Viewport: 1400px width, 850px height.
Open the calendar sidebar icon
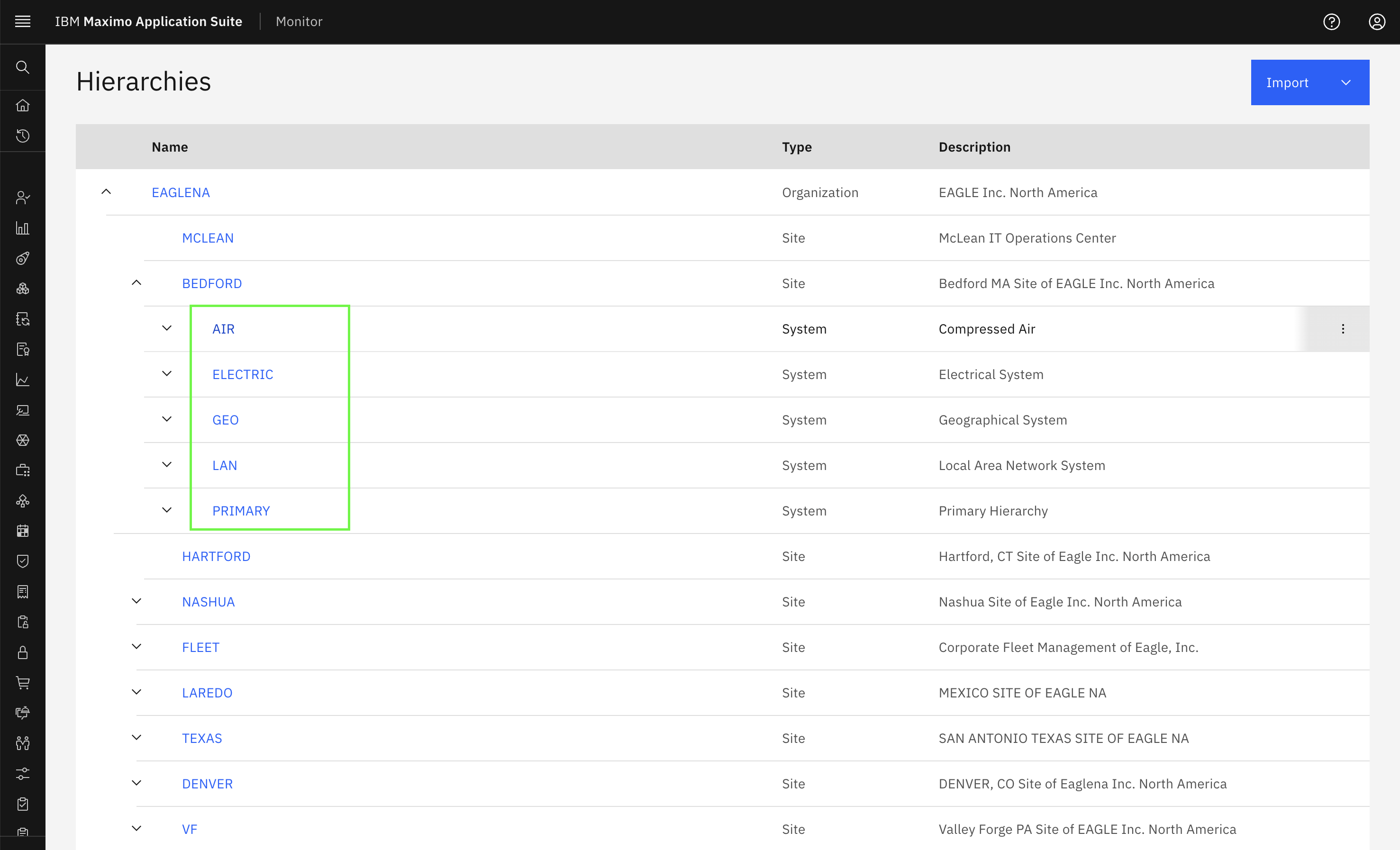point(23,531)
